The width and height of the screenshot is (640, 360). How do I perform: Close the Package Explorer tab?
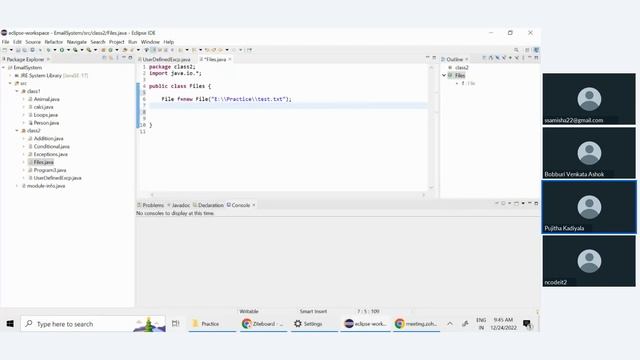click(x=48, y=59)
